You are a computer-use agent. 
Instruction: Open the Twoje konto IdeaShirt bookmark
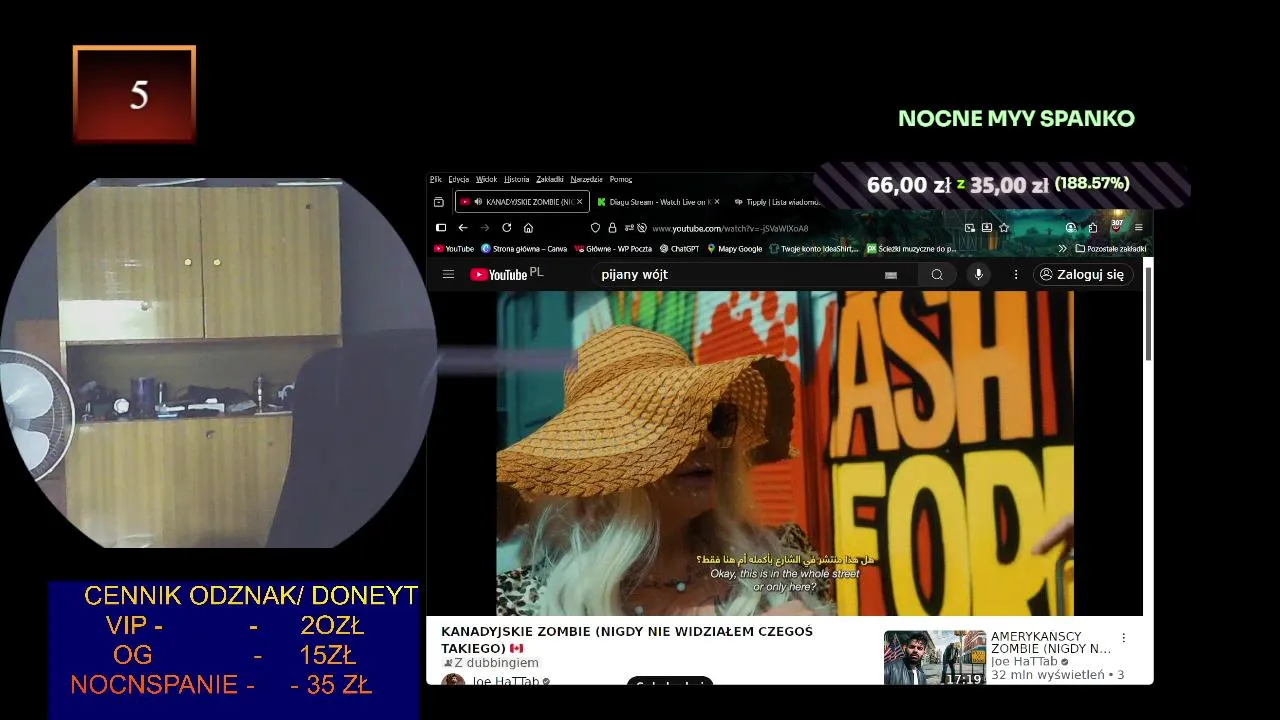click(x=814, y=249)
